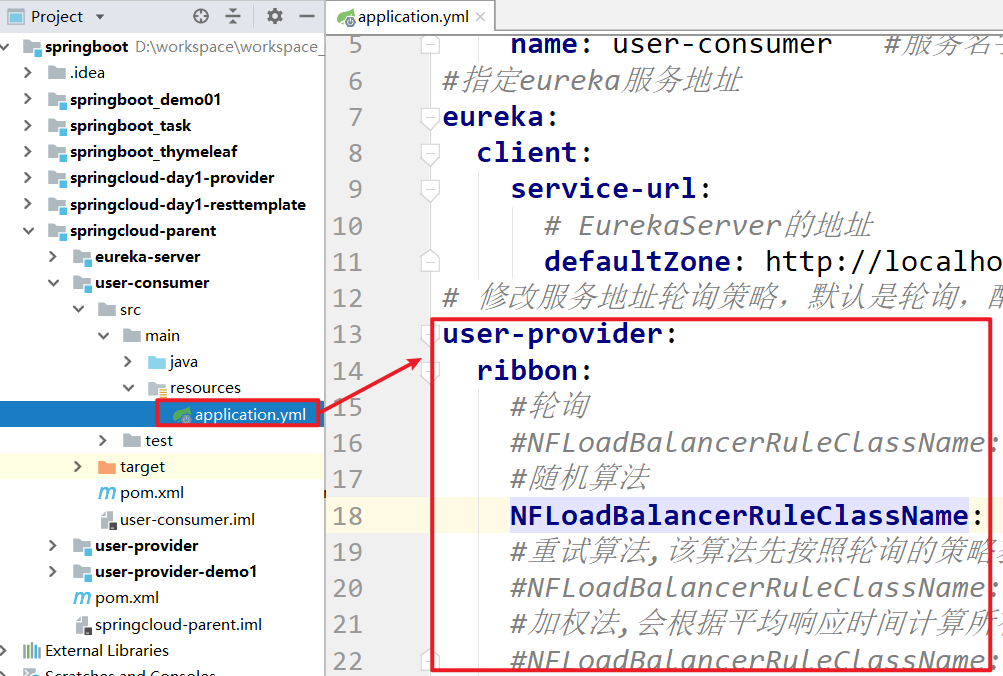
Task: Click the Collapse All icon in Project panel
Action: [233, 16]
